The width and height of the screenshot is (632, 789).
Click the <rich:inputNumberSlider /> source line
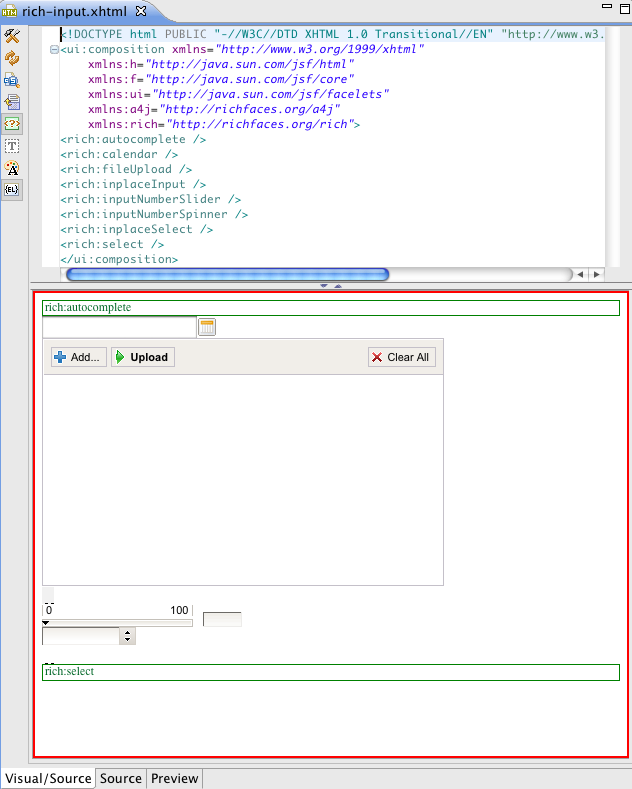click(150, 199)
